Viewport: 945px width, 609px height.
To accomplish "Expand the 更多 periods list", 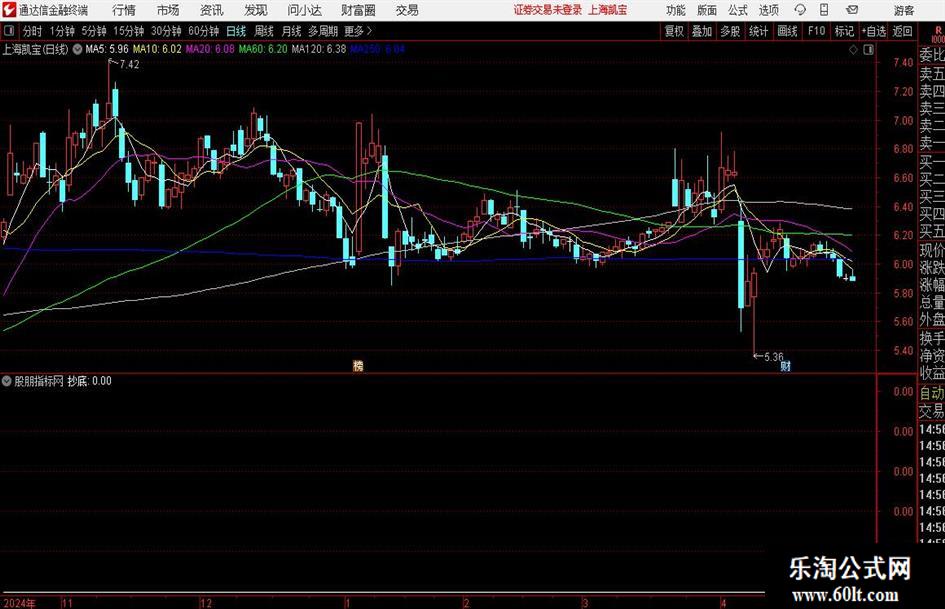I will [x=358, y=31].
